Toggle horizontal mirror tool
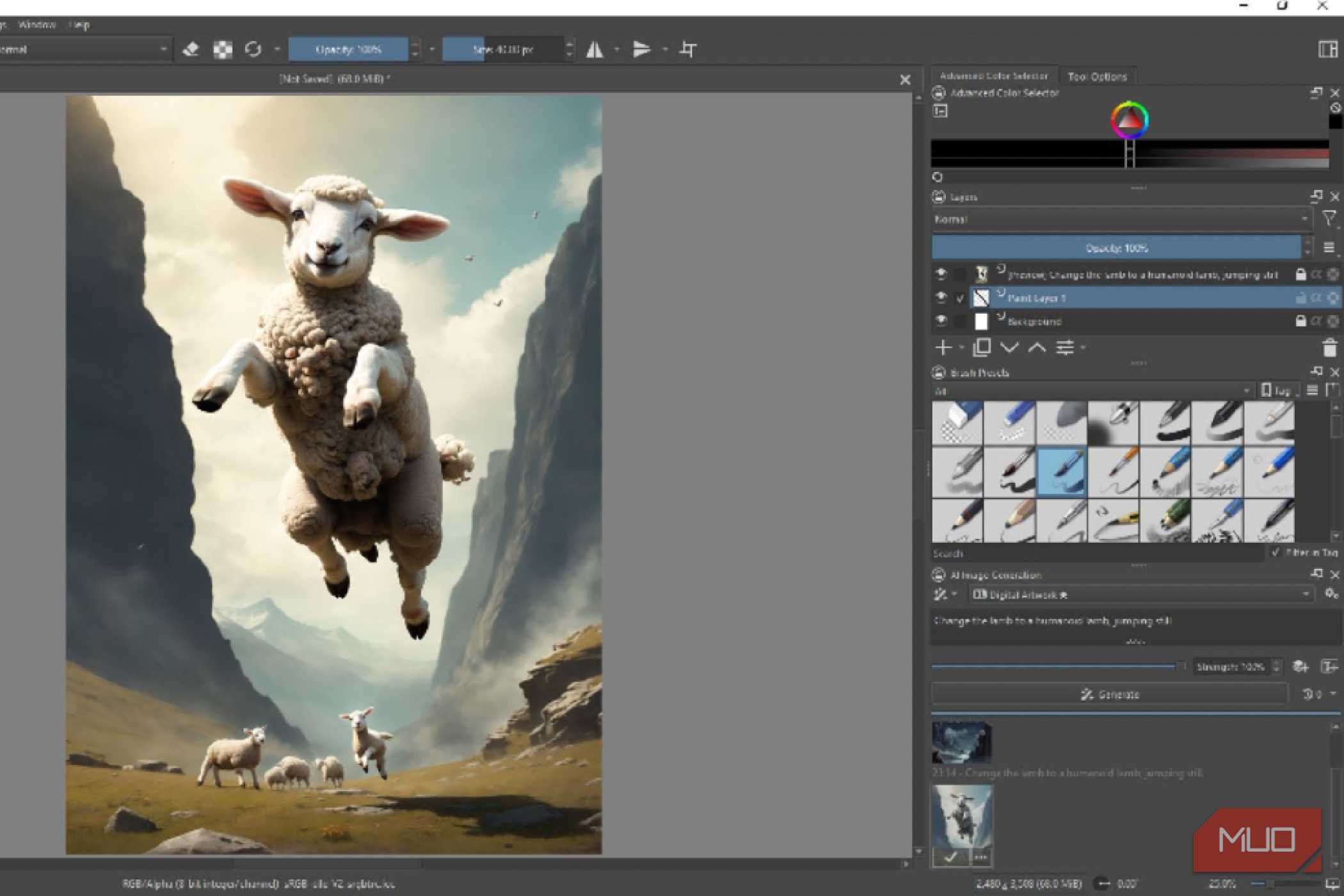This screenshot has height=896, width=1344. (595, 49)
